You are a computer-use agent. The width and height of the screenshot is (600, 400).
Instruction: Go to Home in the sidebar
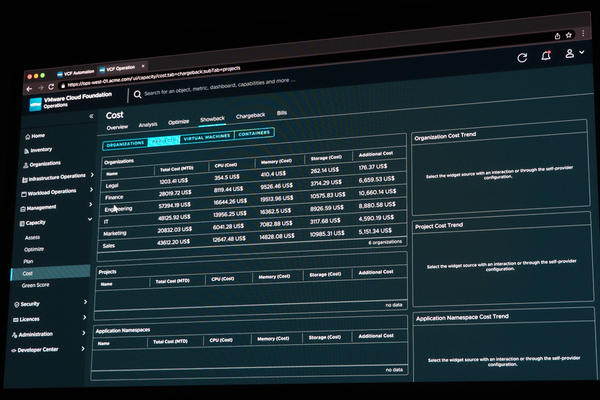(x=35, y=136)
